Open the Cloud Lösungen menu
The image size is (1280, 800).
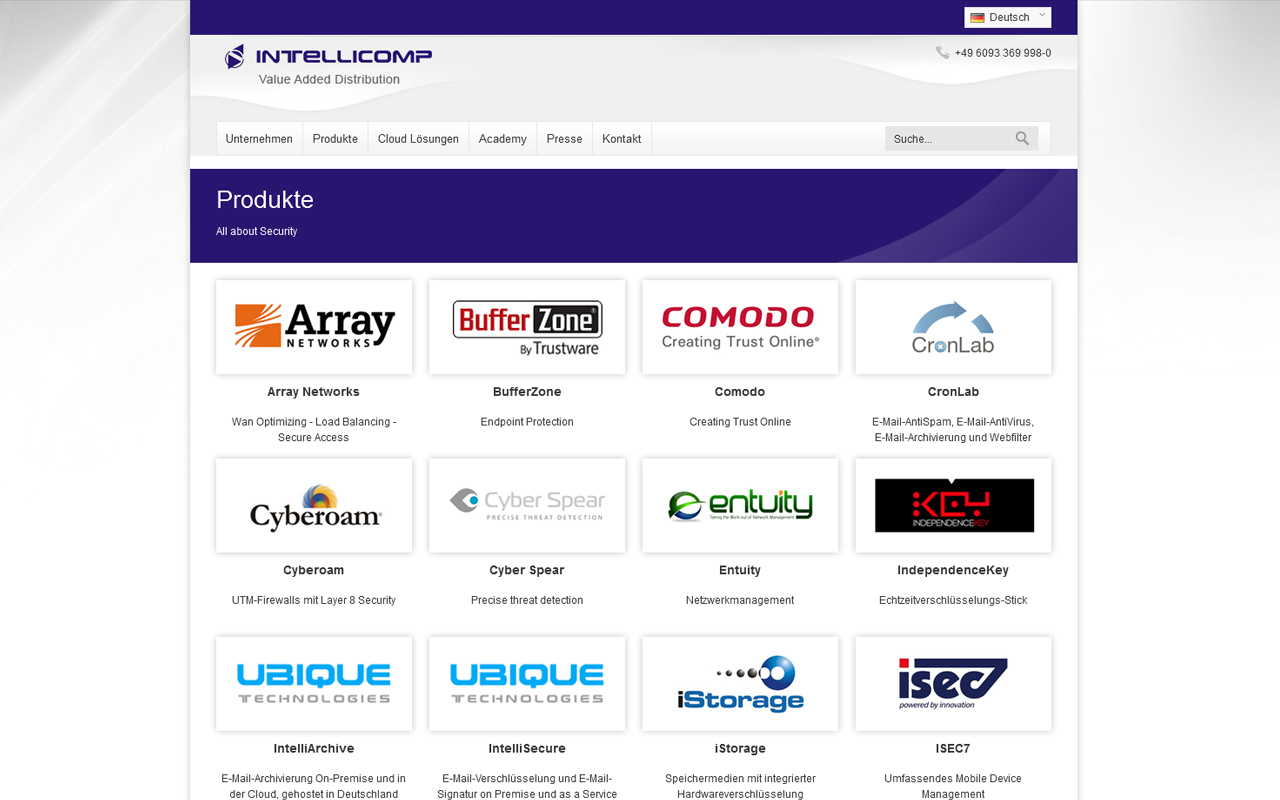click(x=418, y=139)
